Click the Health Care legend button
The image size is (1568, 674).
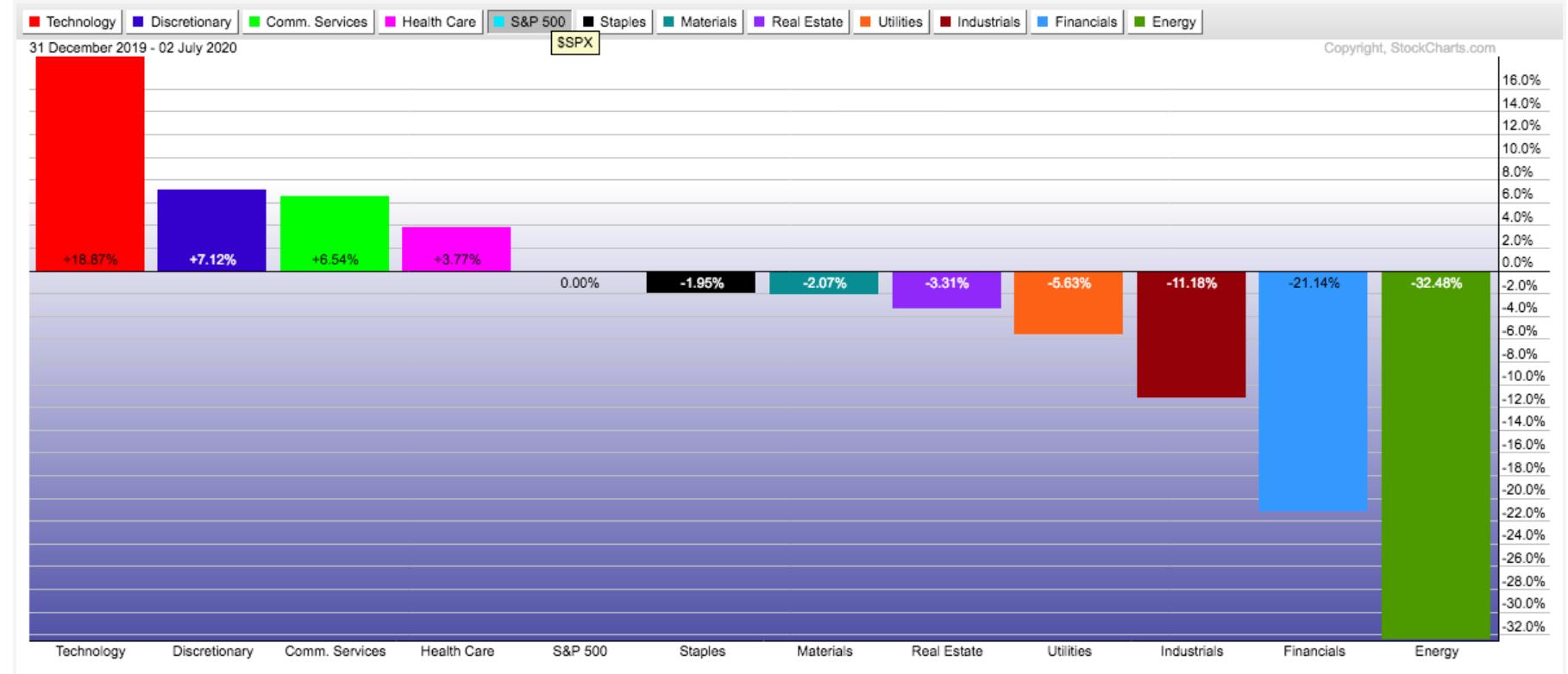pyautogui.click(x=430, y=22)
